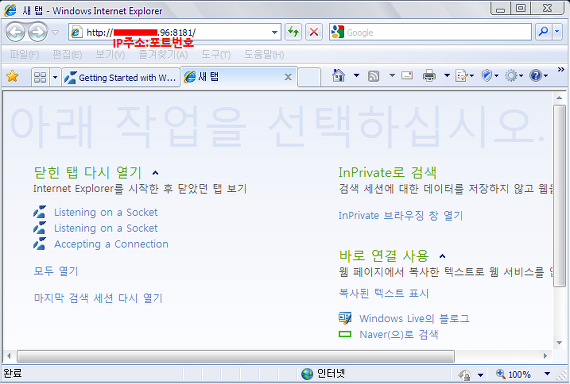This screenshot has height=384, width=570.
Task: Open the tab list dropdown arrow
Action: pos(55,77)
